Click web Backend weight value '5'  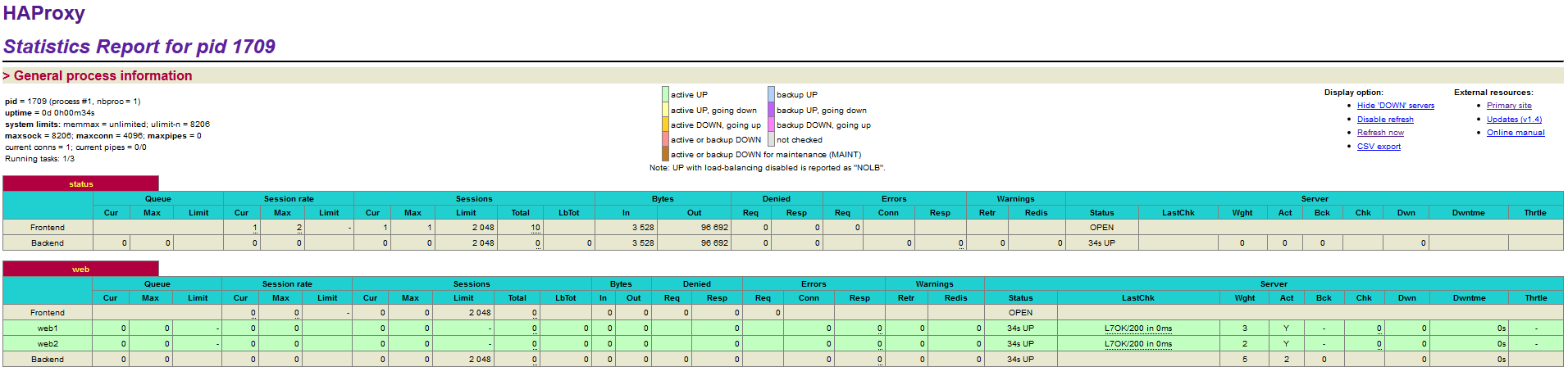tap(1244, 360)
